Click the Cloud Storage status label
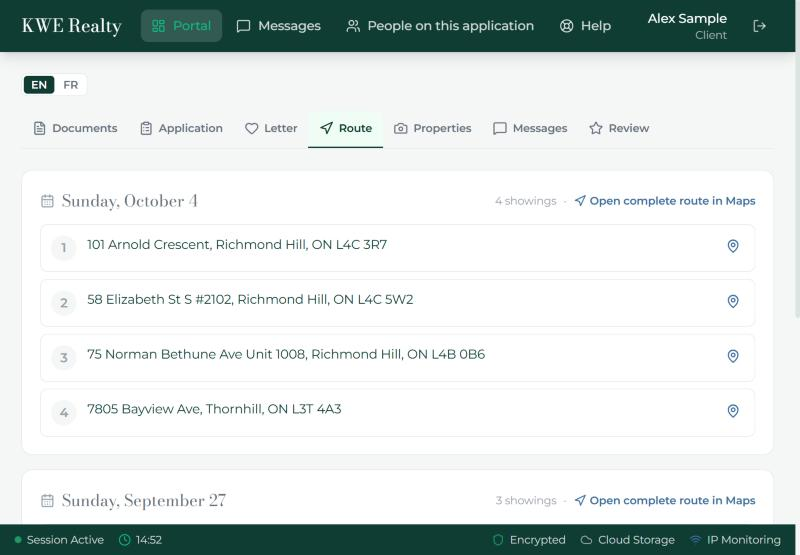 point(636,540)
